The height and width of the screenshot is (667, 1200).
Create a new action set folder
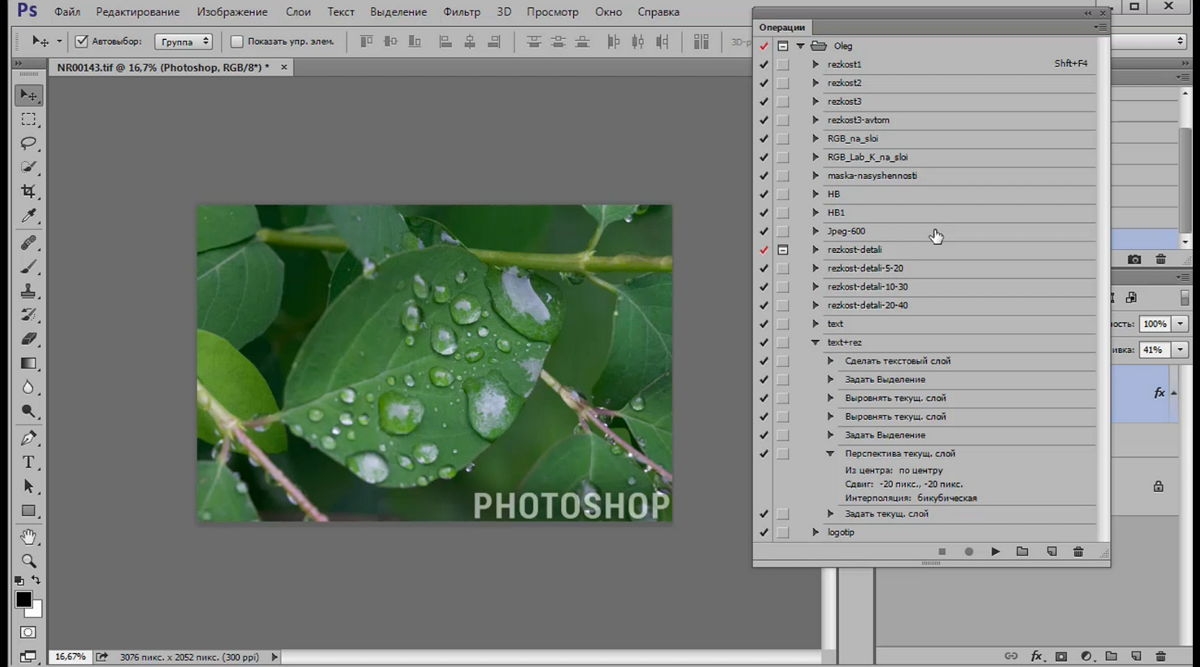pyautogui.click(x=1022, y=551)
